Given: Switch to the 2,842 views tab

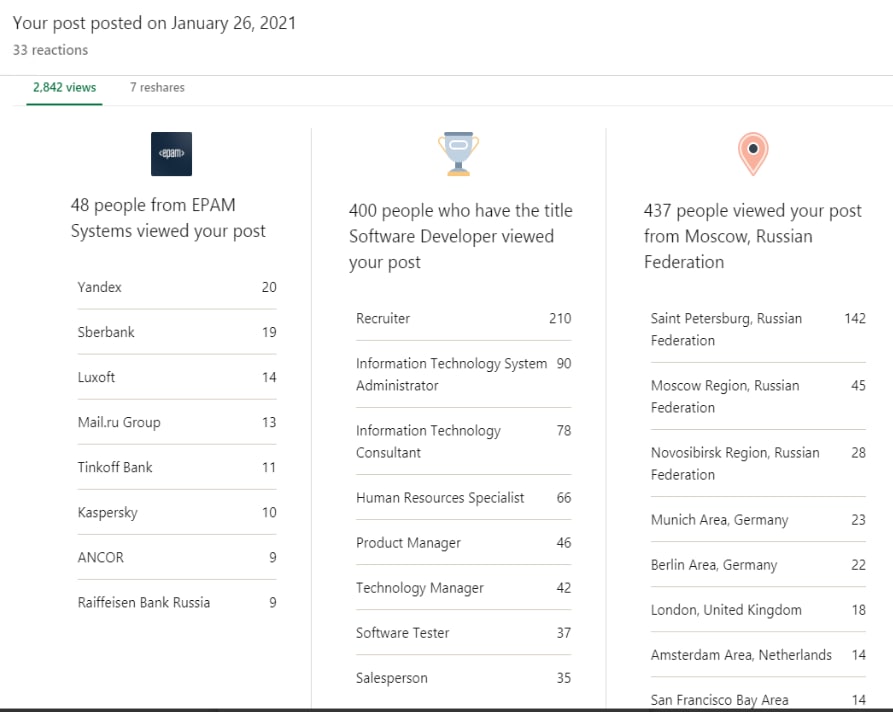Looking at the screenshot, I should pyautogui.click(x=64, y=88).
